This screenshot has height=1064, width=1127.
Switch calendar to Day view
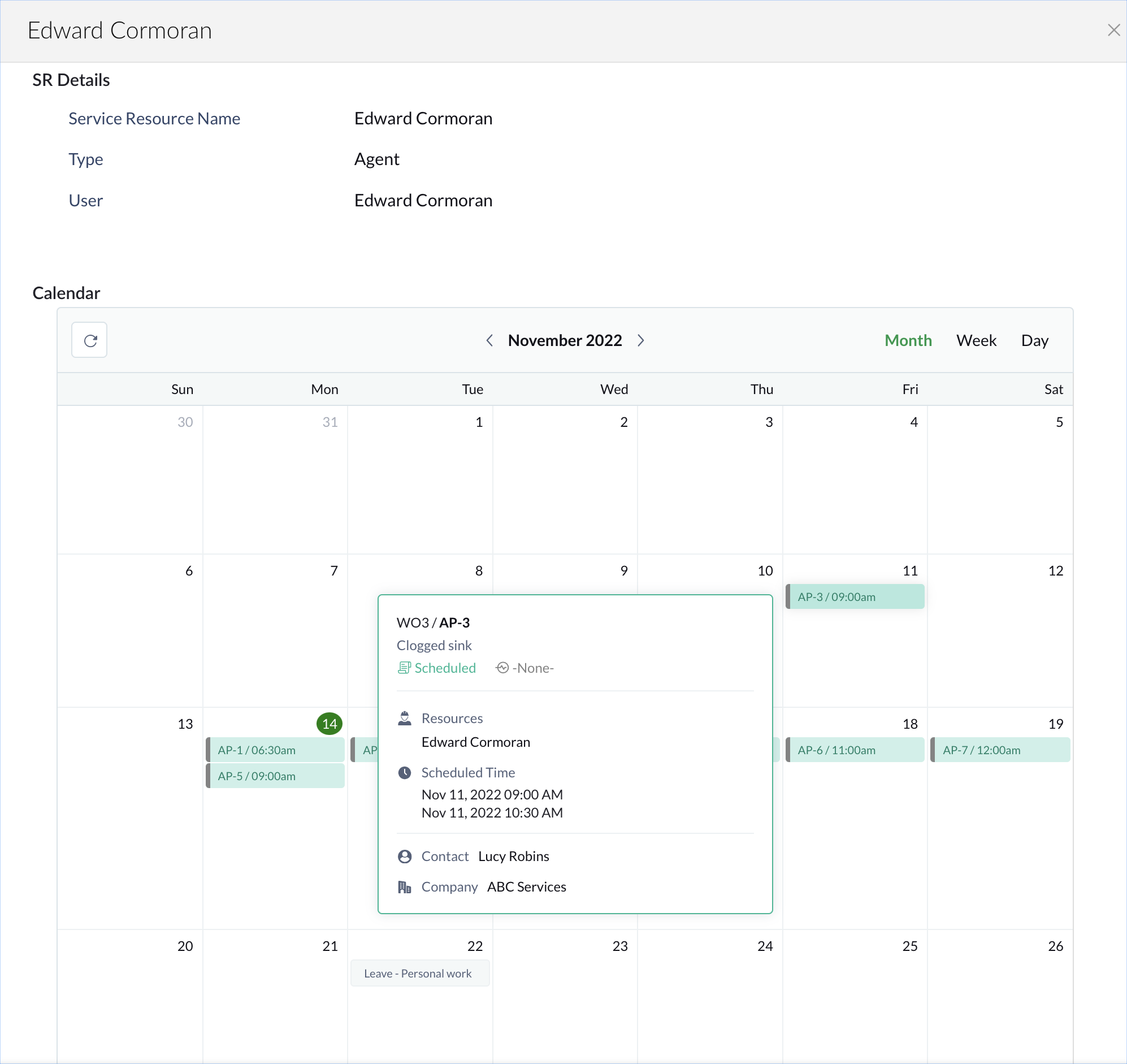pos(1035,340)
